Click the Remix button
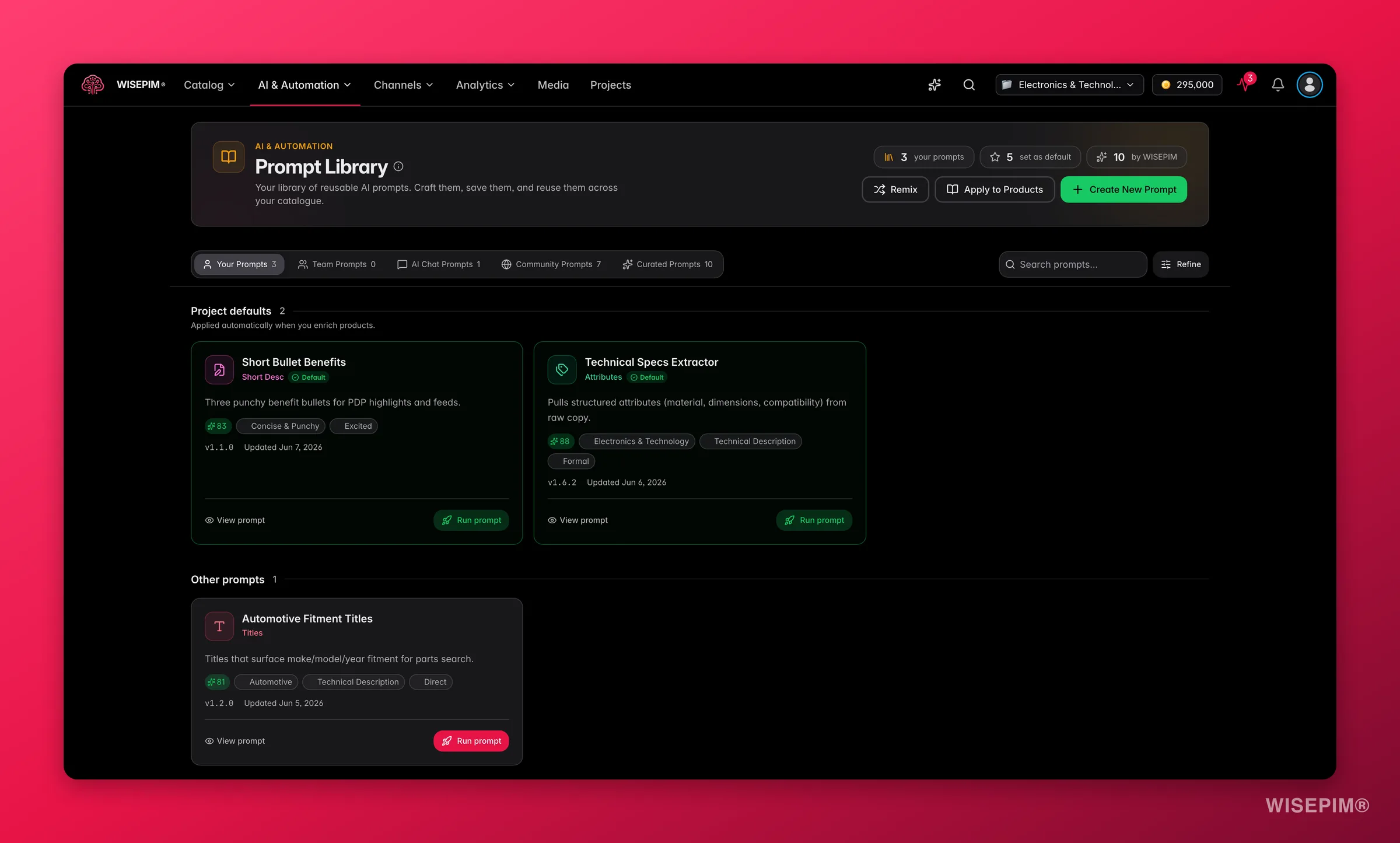Image resolution: width=1400 pixels, height=843 pixels. click(x=895, y=190)
